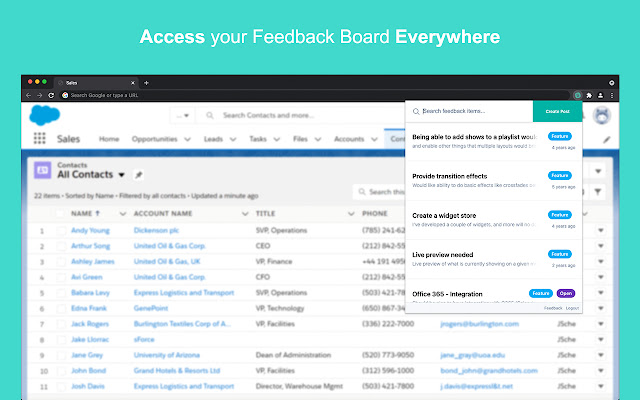Viewport: 640px width, 400px height.
Task: Check the box for Ashley James
Action: pyautogui.click(x=61, y=262)
